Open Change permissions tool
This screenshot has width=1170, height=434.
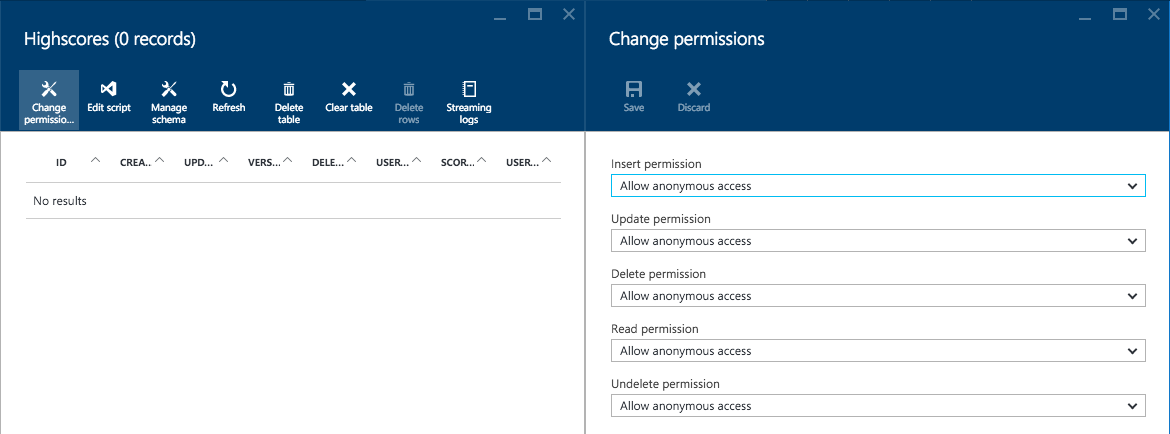[49, 101]
